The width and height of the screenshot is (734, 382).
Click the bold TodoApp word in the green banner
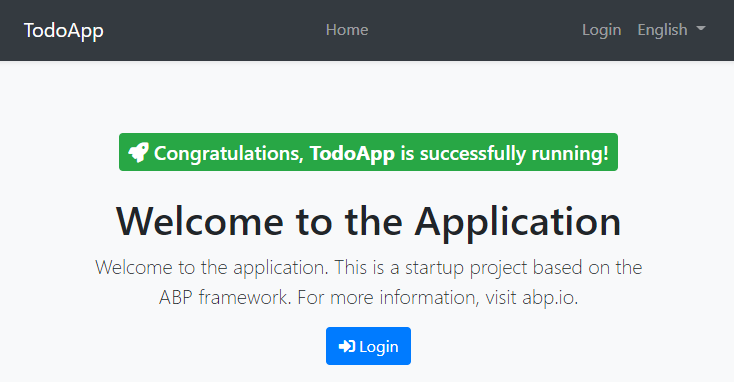(x=352, y=154)
